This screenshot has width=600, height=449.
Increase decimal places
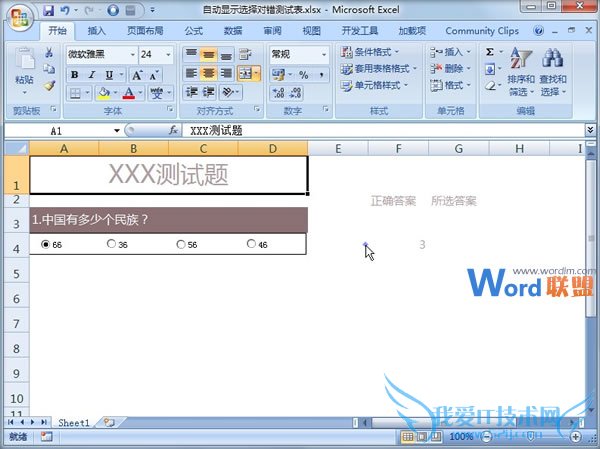(x=278, y=93)
